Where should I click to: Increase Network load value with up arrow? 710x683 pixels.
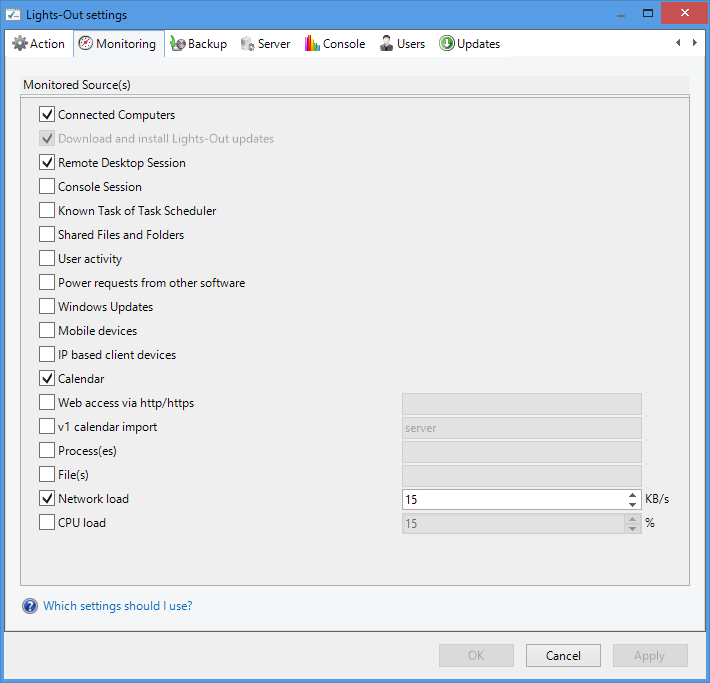632,494
